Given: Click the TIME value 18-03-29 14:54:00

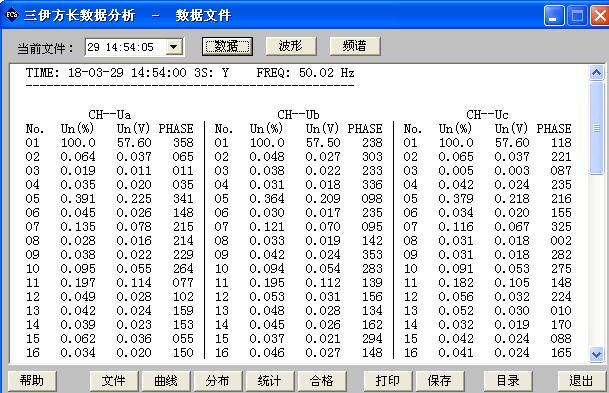Looking at the screenshot, I should 127,73.
